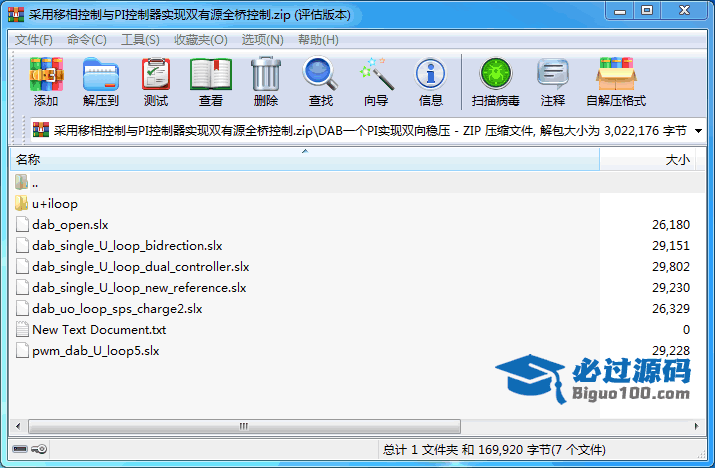Sort by 名称 column header
This screenshot has height=468, width=715.
305,160
